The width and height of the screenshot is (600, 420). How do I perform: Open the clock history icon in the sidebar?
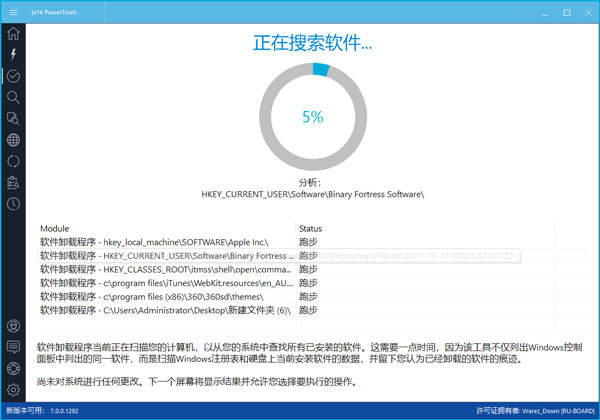[13, 204]
